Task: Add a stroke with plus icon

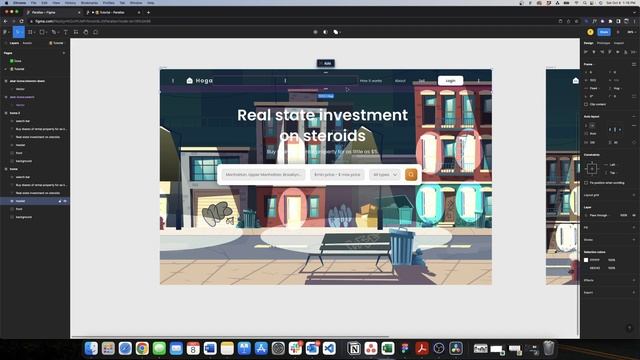Action: (x=634, y=240)
